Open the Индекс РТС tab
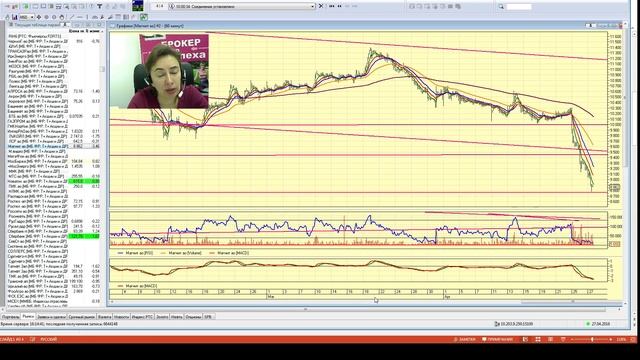This screenshot has width=640, height=360. coord(142,317)
